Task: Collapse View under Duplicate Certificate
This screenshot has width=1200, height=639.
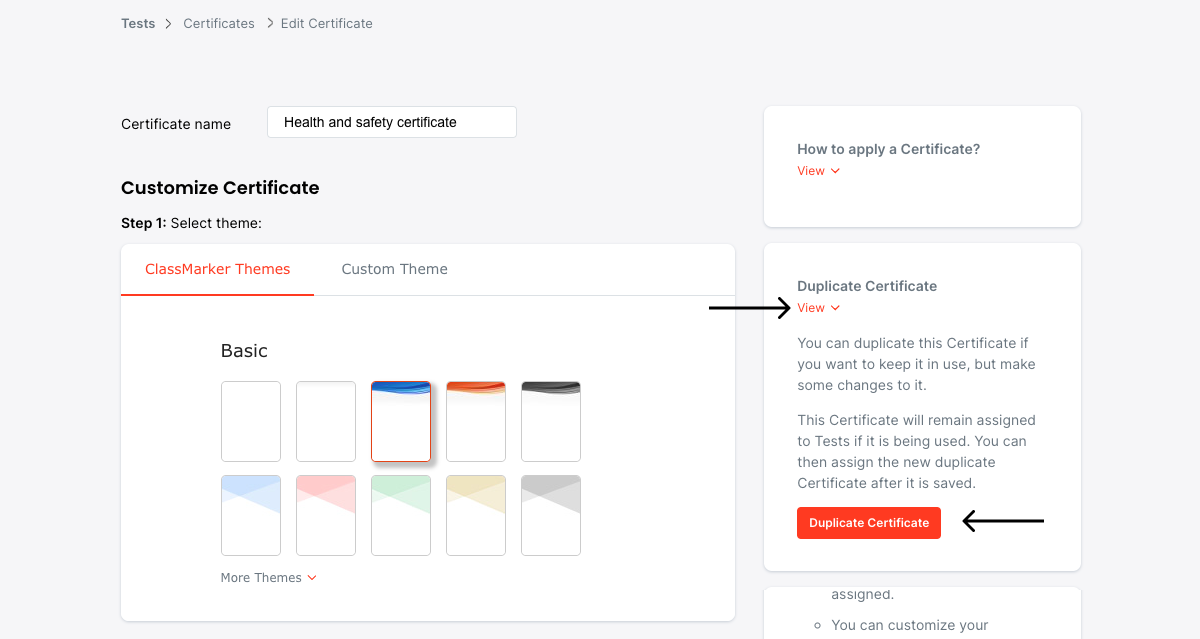Action: [818, 308]
